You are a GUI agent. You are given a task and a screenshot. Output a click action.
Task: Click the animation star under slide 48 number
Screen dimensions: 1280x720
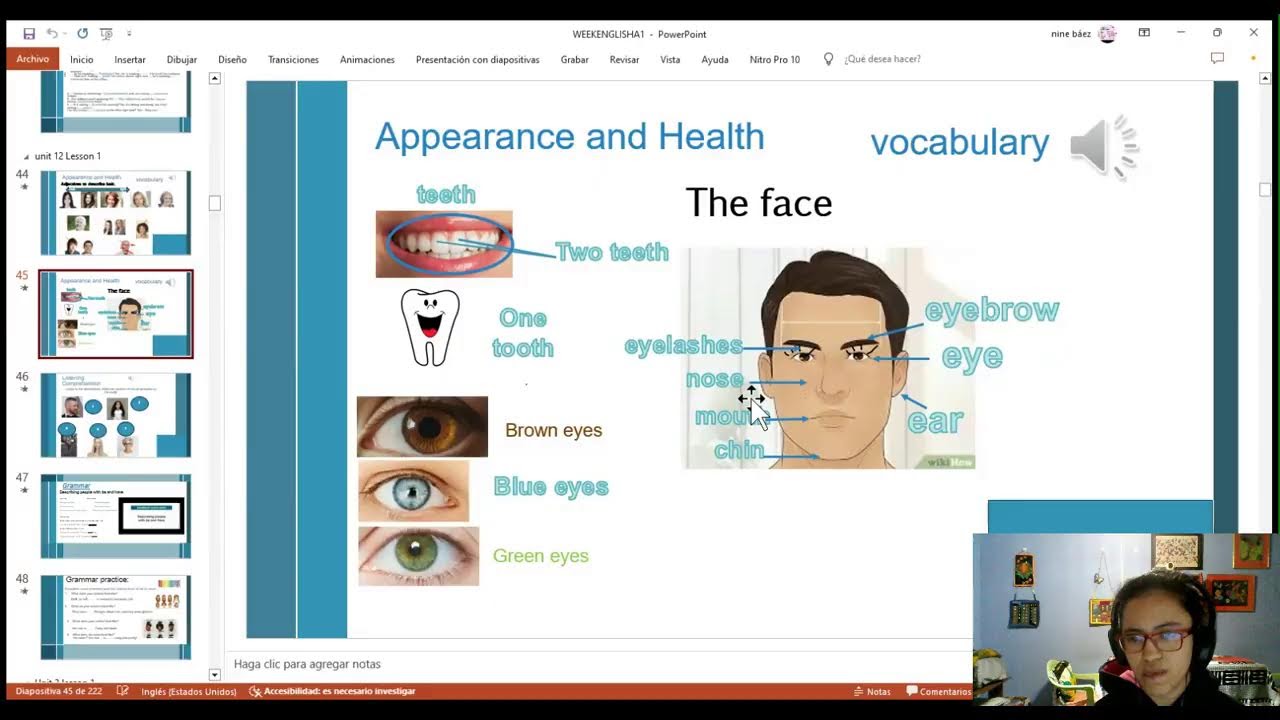[x=24, y=591]
